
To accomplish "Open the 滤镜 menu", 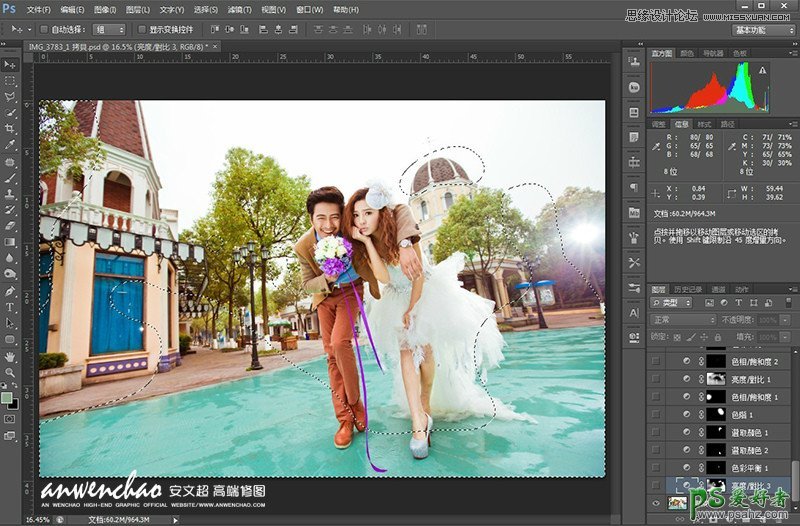I will pos(238,9).
